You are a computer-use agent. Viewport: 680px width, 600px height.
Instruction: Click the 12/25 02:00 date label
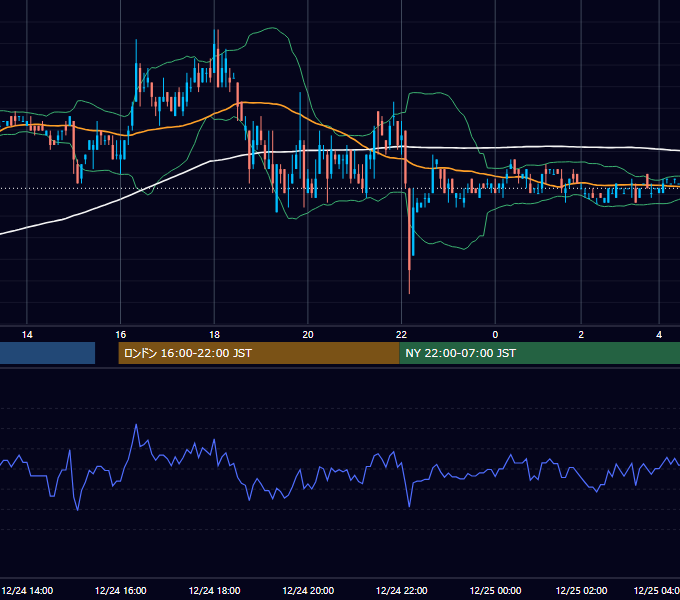(581, 591)
